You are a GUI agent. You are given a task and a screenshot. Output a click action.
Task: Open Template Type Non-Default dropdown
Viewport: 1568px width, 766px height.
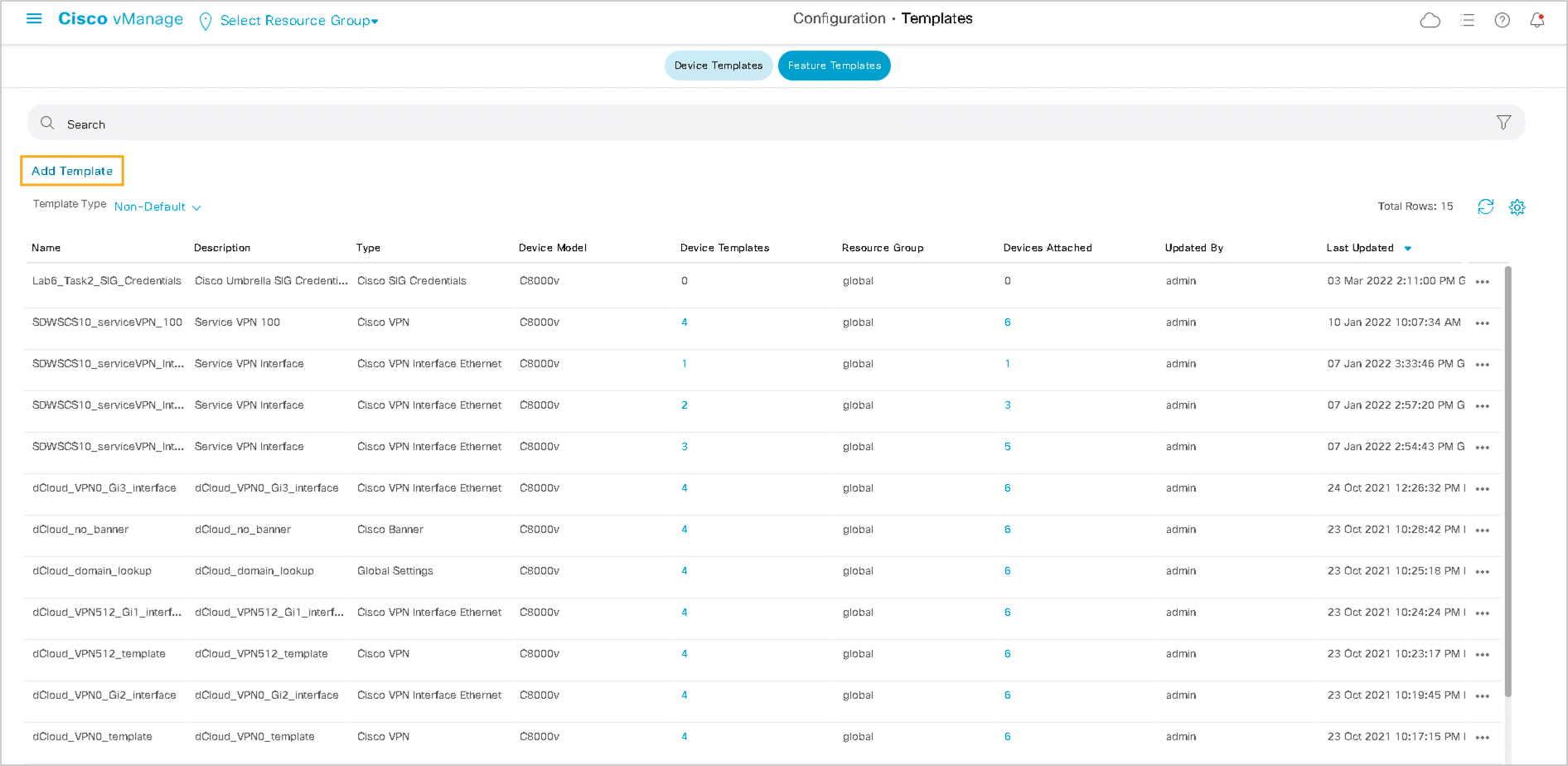tap(157, 207)
